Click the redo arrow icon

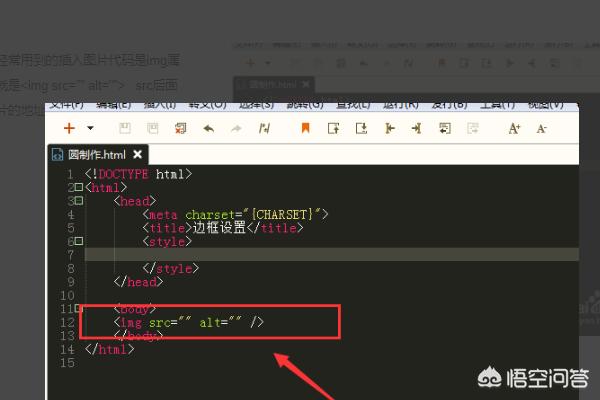pyautogui.click(x=236, y=128)
